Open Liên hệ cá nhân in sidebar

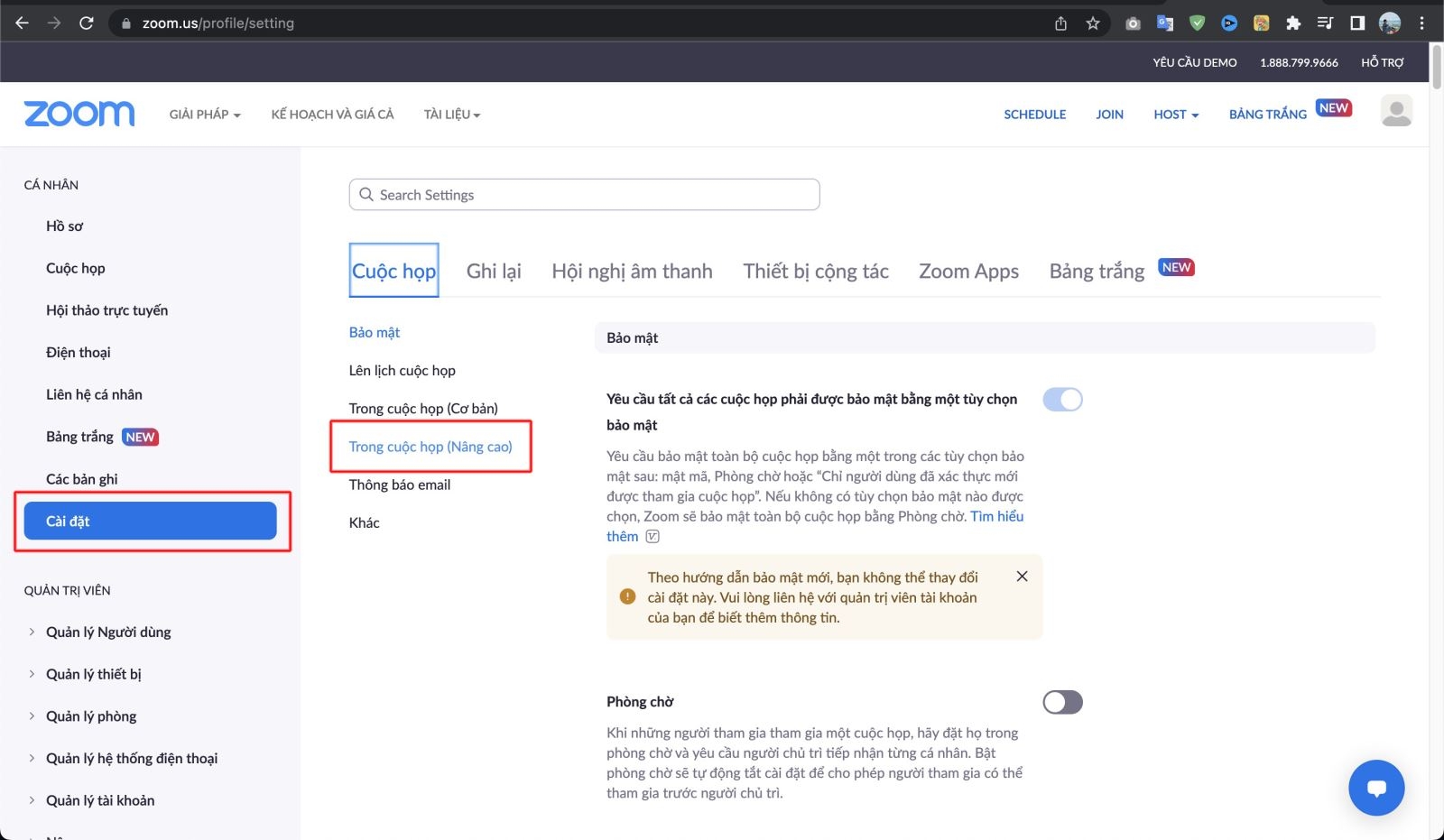tap(94, 394)
